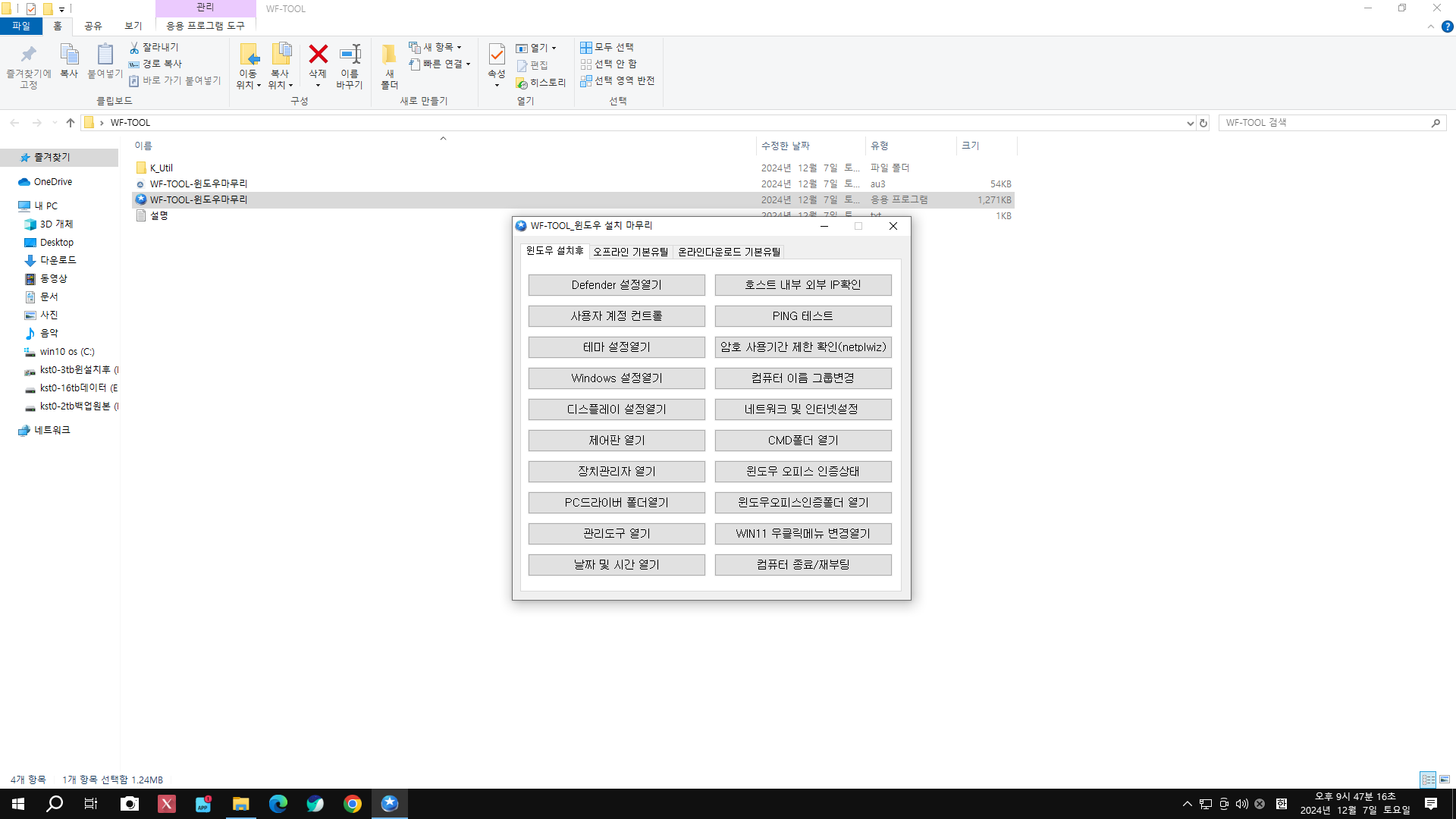The width and height of the screenshot is (1456, 819).
Task: Click the New folder icon in ribbon
Action: point(389,55)
